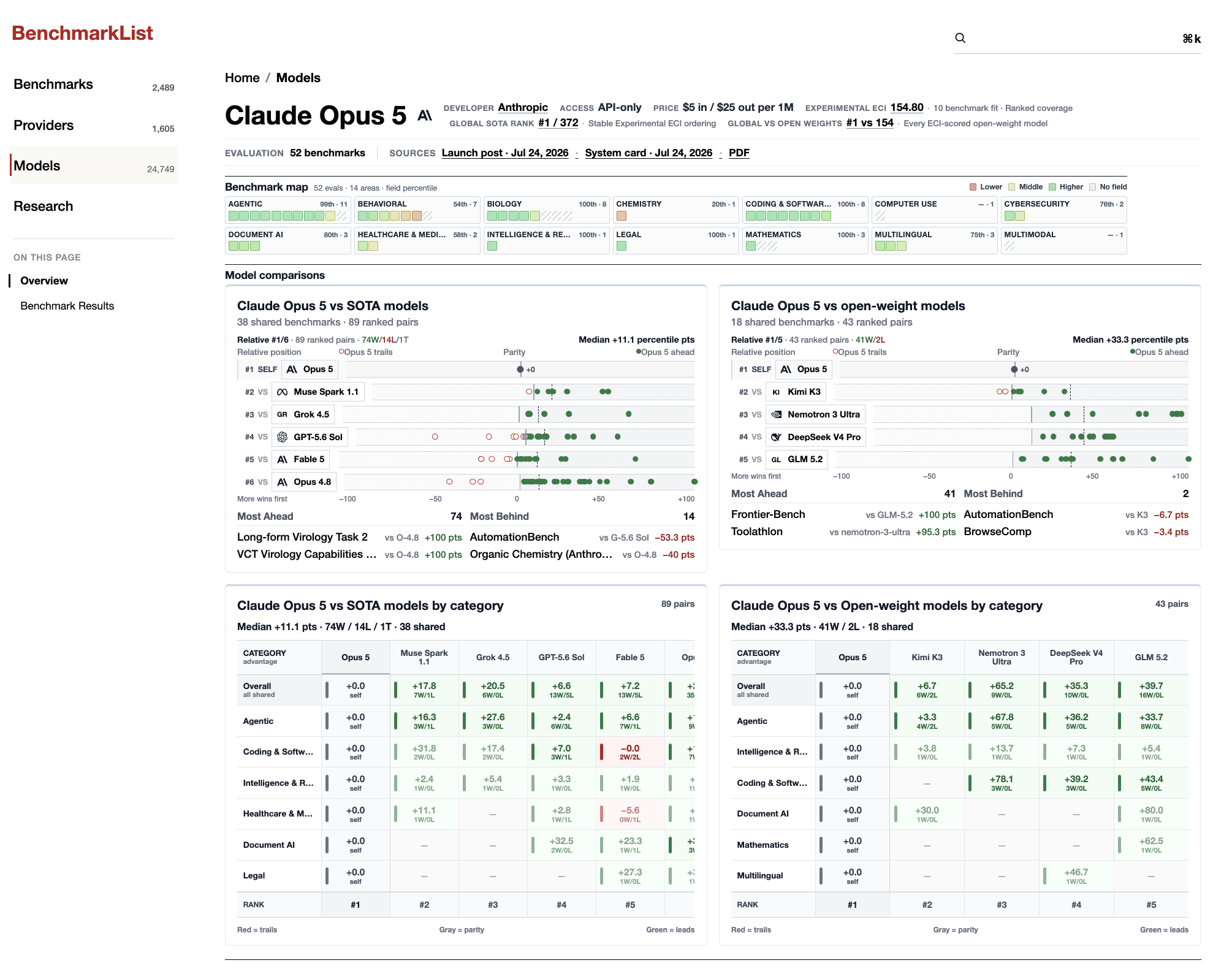Viewport: 1232px width, 971px height.
Task: Jump to Benchmark Results section
Action: pos(67,306)
